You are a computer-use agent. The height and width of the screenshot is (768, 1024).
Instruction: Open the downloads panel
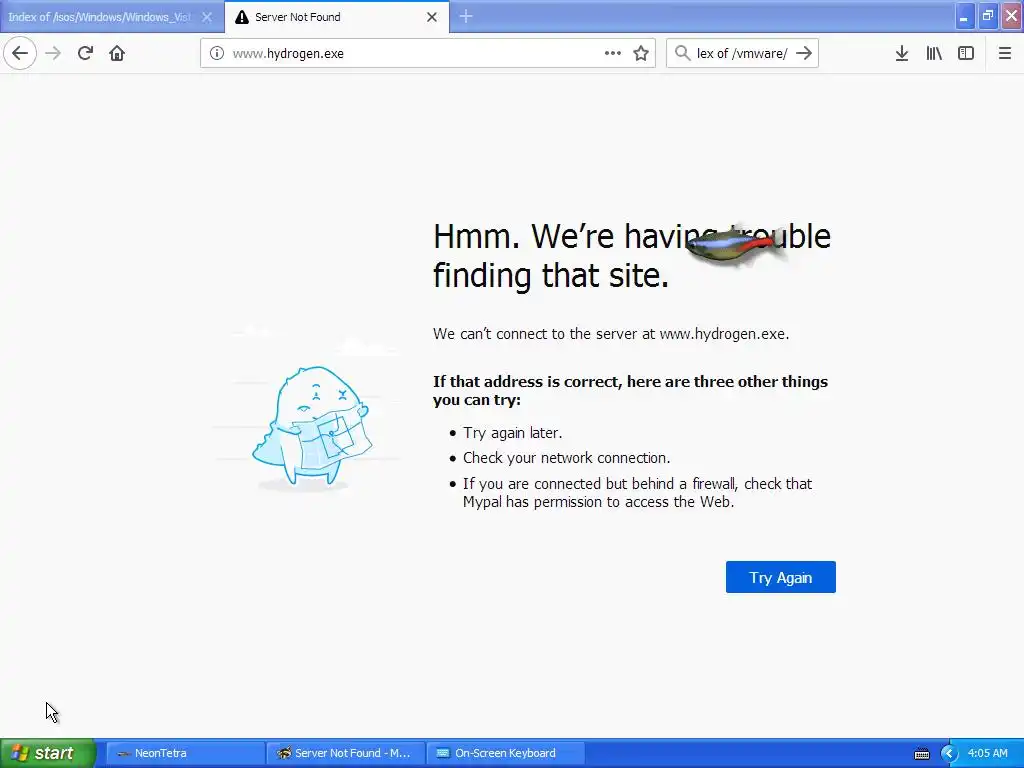point(901,53)
